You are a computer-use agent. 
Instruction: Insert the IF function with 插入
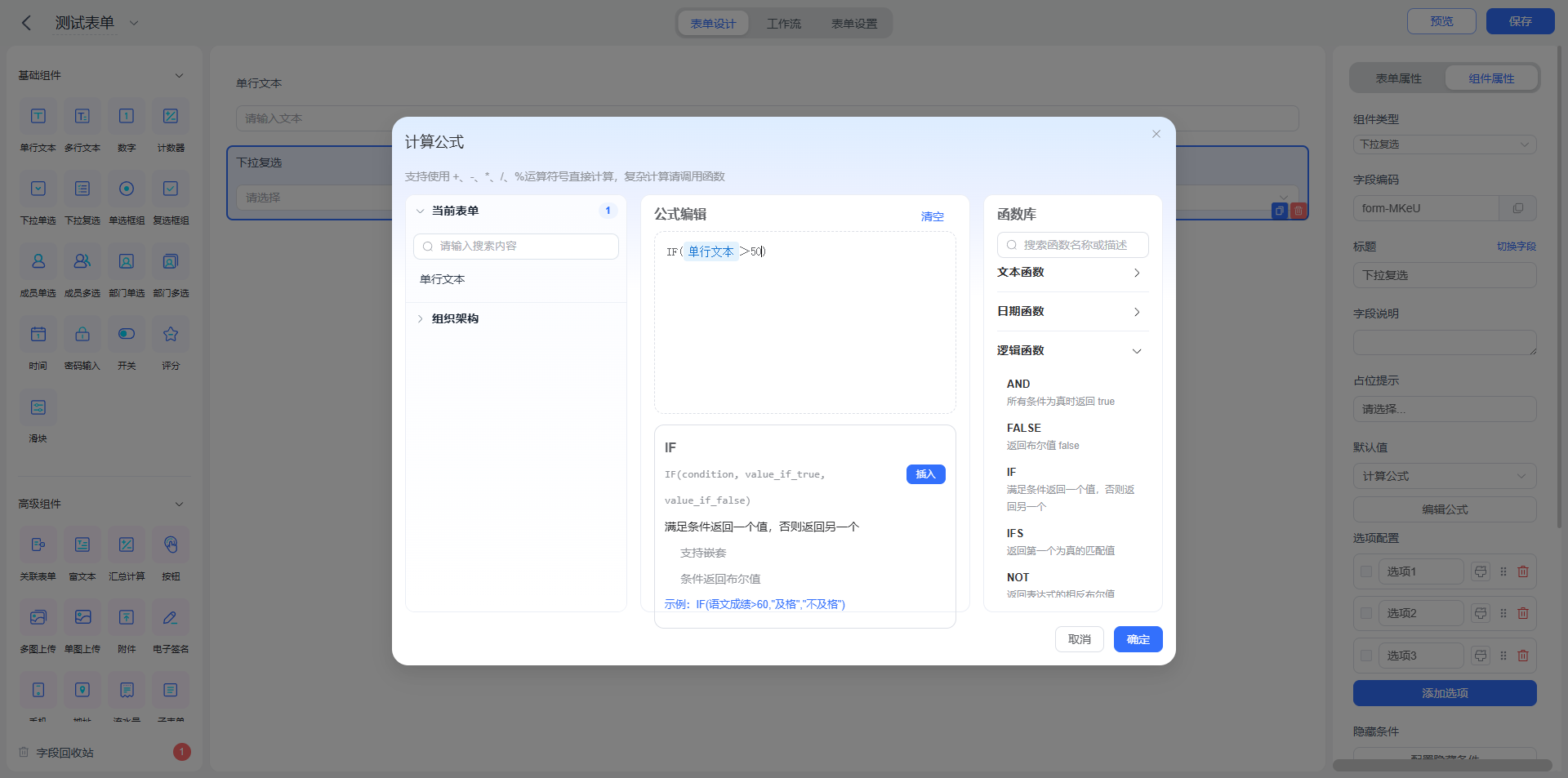[x=926, y=474]
